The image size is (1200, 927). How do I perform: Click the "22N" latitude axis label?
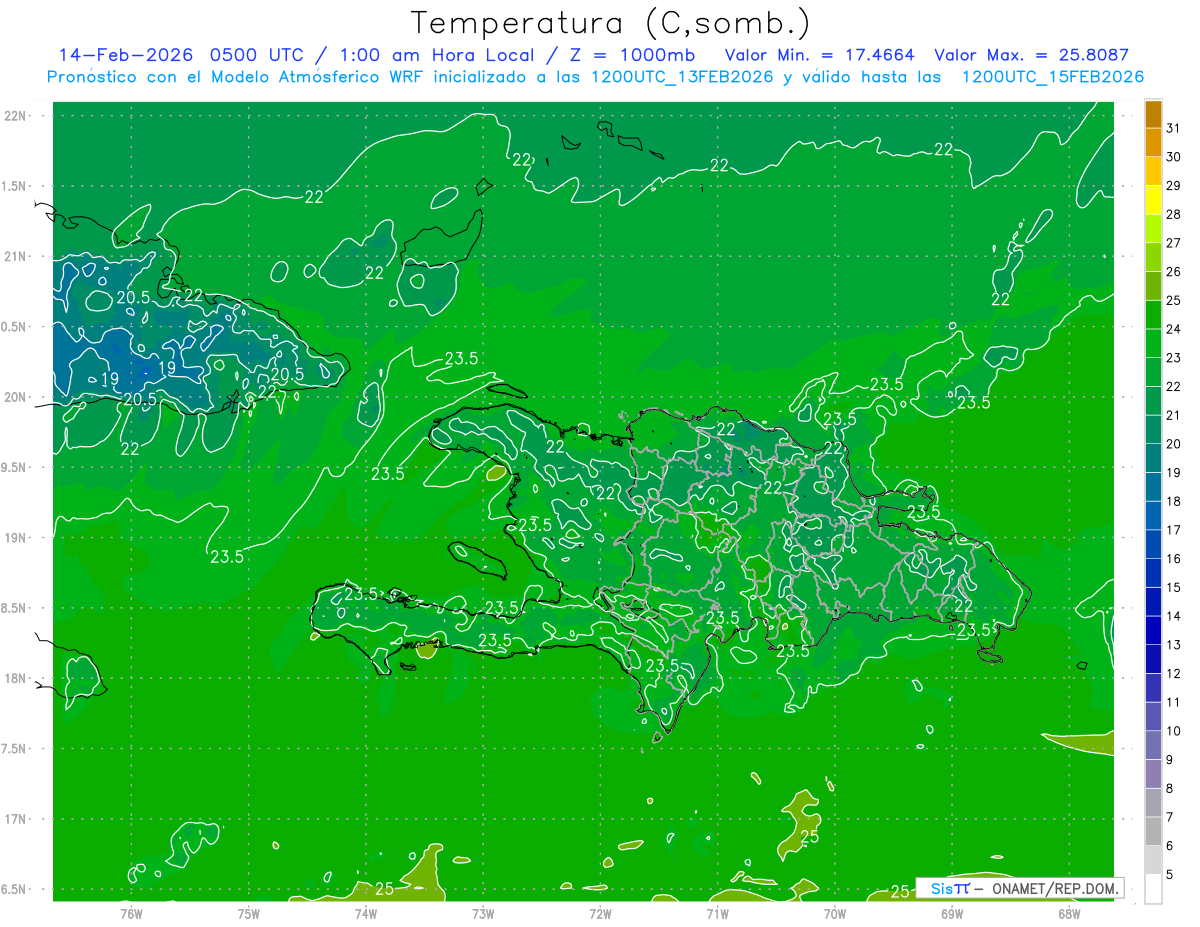point(16,116)
